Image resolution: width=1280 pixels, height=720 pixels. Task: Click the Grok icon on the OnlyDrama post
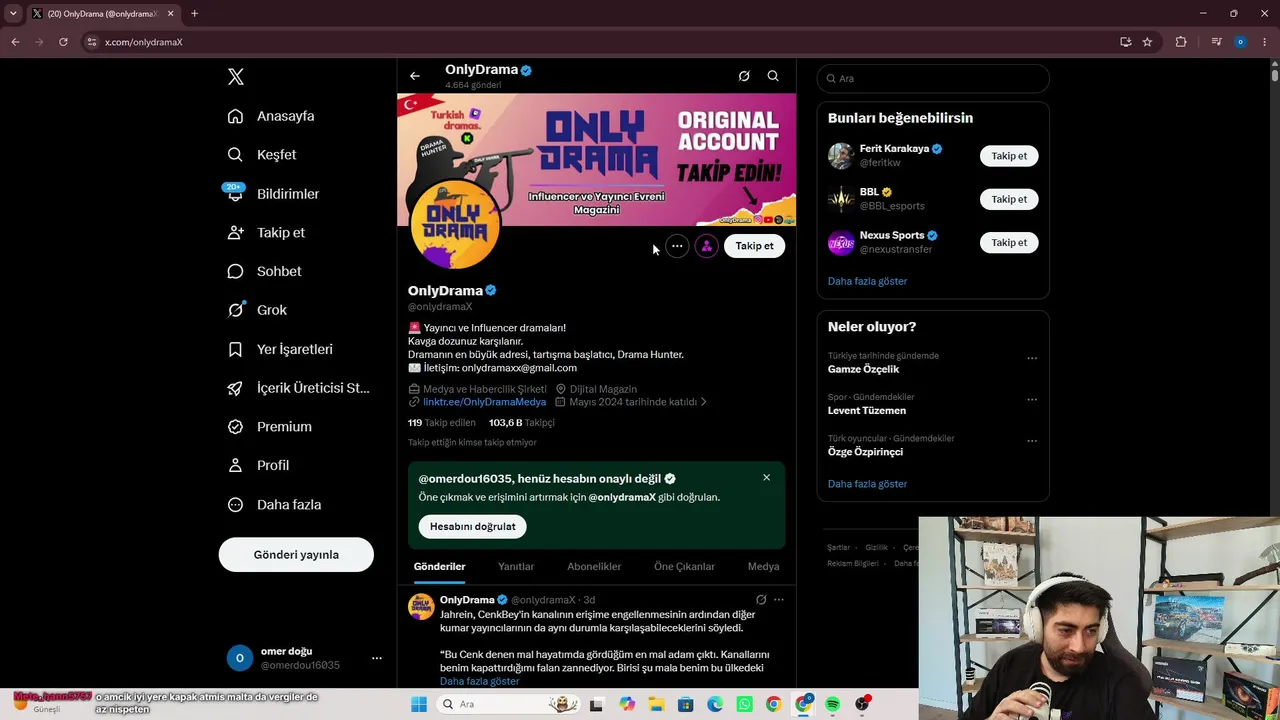point(761,600)
